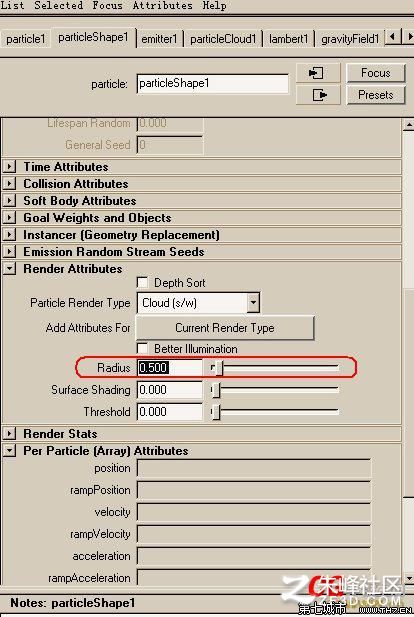Collapse the Render Attributes section
414x617 pixels.
tap(9, 269)
